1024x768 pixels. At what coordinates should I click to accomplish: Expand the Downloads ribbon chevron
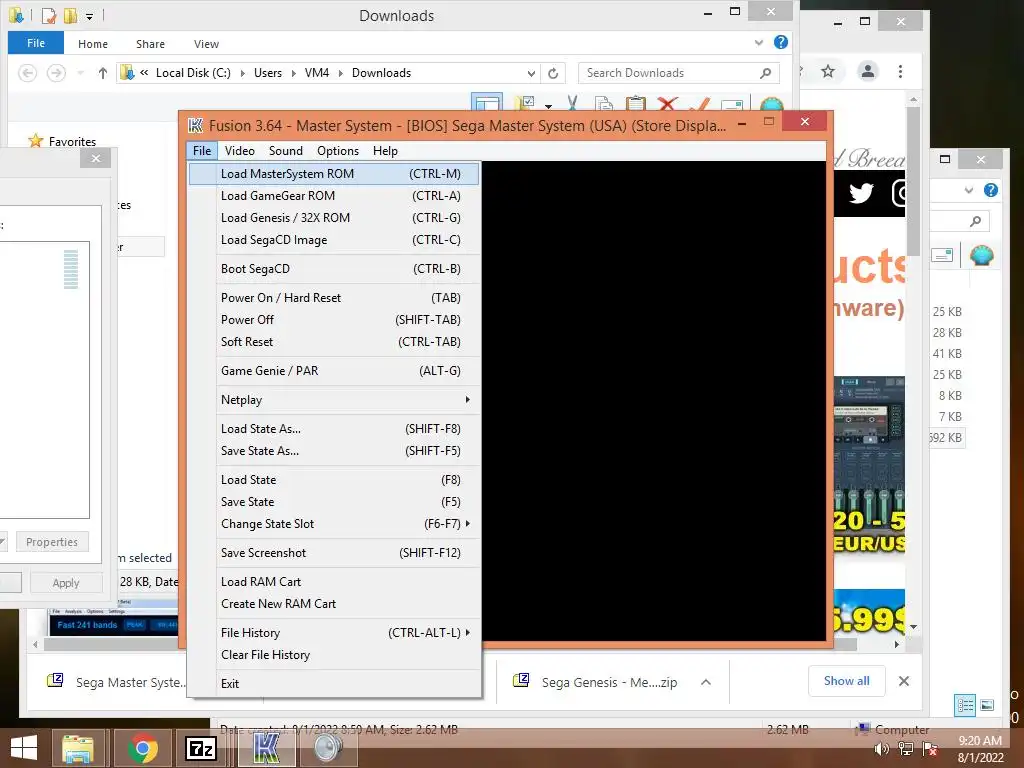pyautogui.click(x=758, y=42)
